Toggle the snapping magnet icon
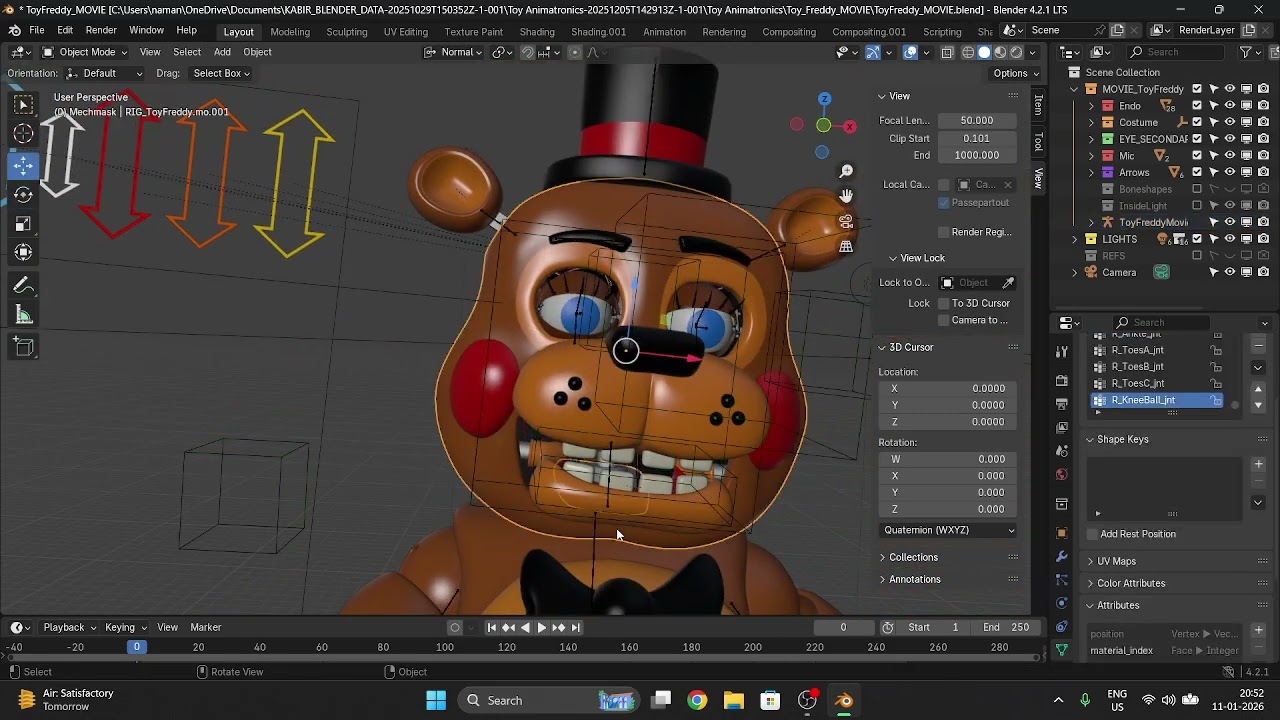1280x720 pixels. coord(528,52)
